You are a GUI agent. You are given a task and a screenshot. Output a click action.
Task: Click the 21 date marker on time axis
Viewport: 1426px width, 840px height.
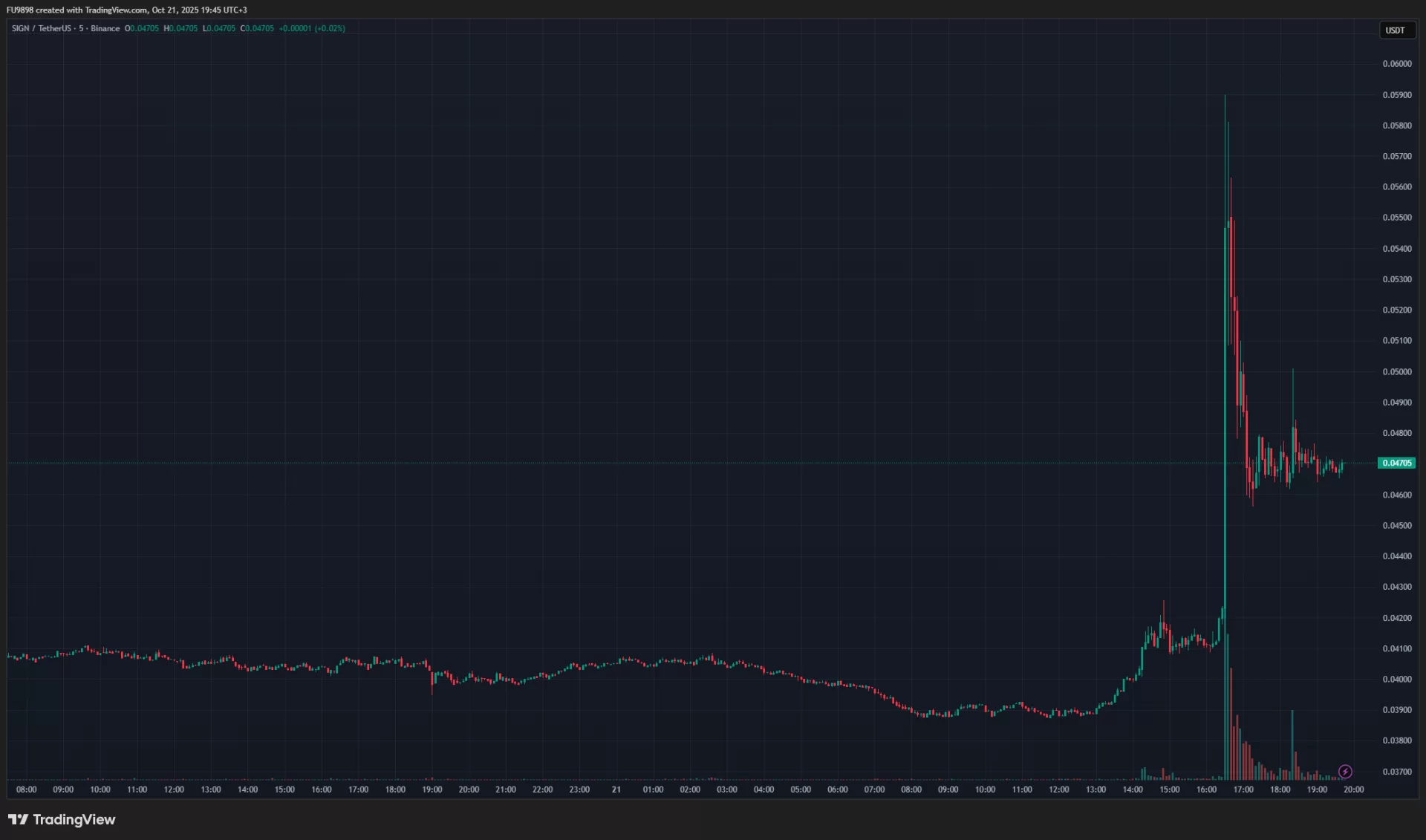[x=616, y=789]
